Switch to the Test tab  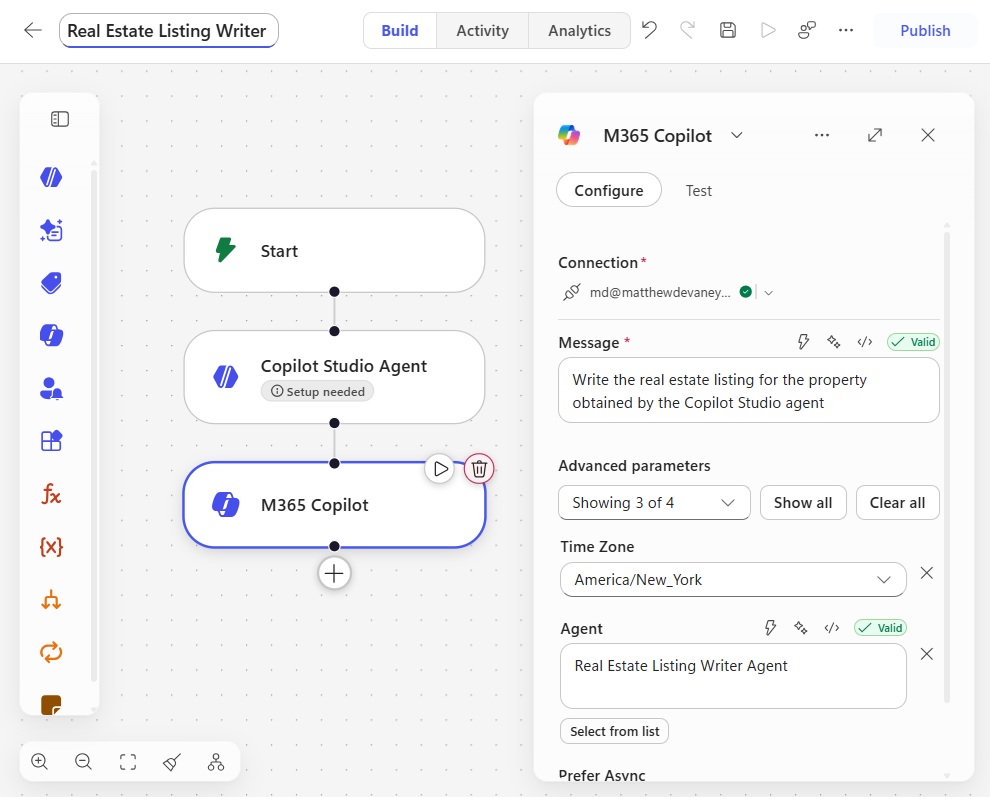tap(698, 190)
